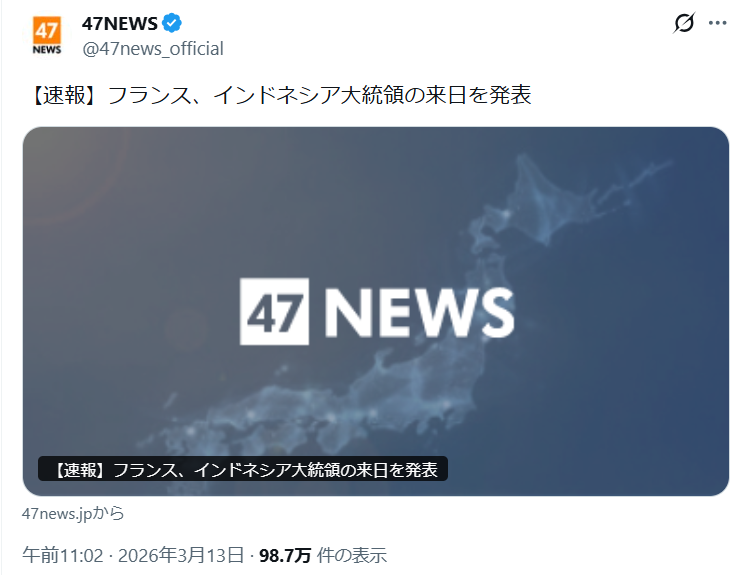Click the 件の表示 views label
Viewport: 747px width, 575px height.
pos(352,555)
